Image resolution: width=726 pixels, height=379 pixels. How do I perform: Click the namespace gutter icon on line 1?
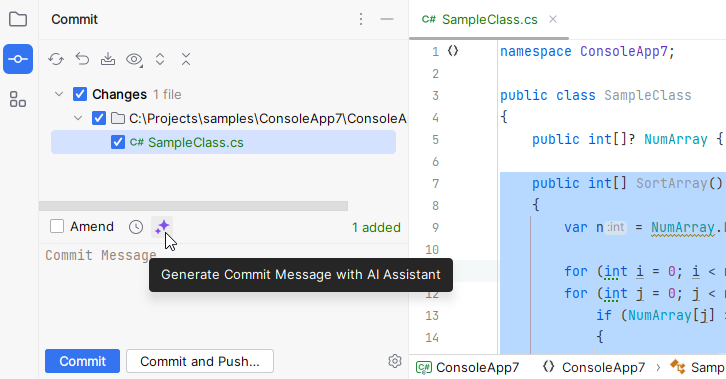[453, 51]
